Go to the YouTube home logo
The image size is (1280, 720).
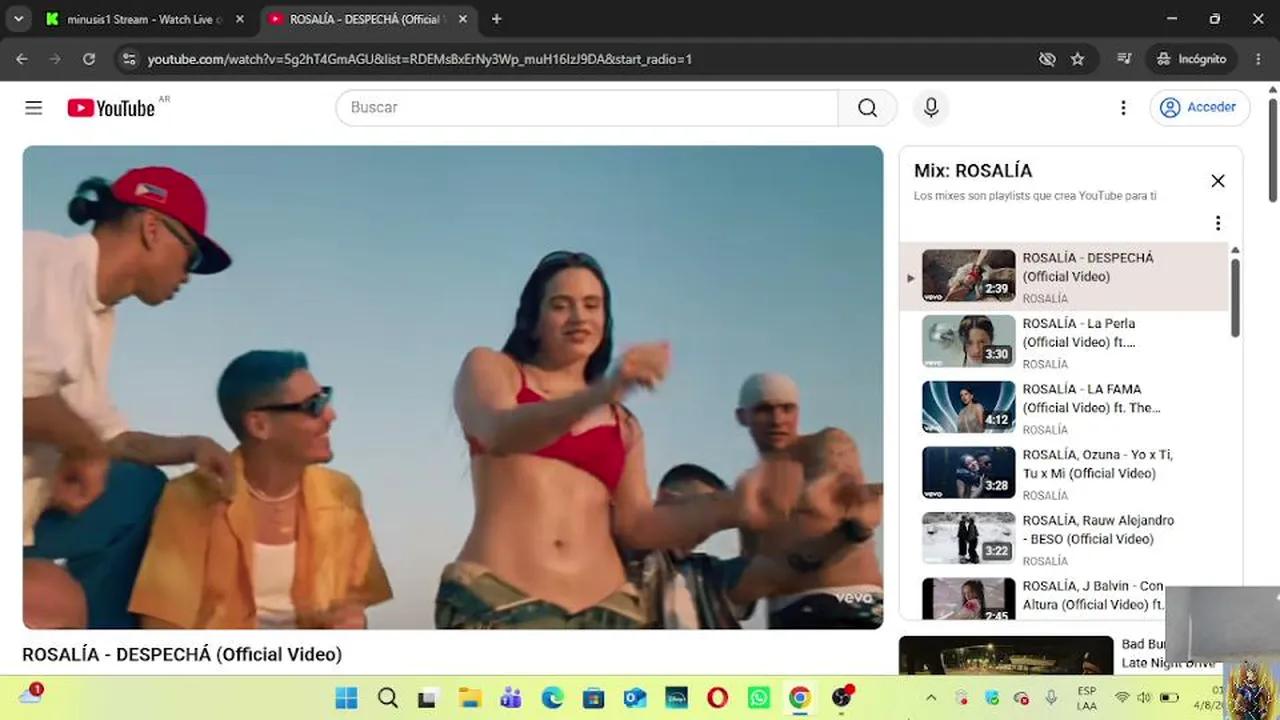(111, 108)
